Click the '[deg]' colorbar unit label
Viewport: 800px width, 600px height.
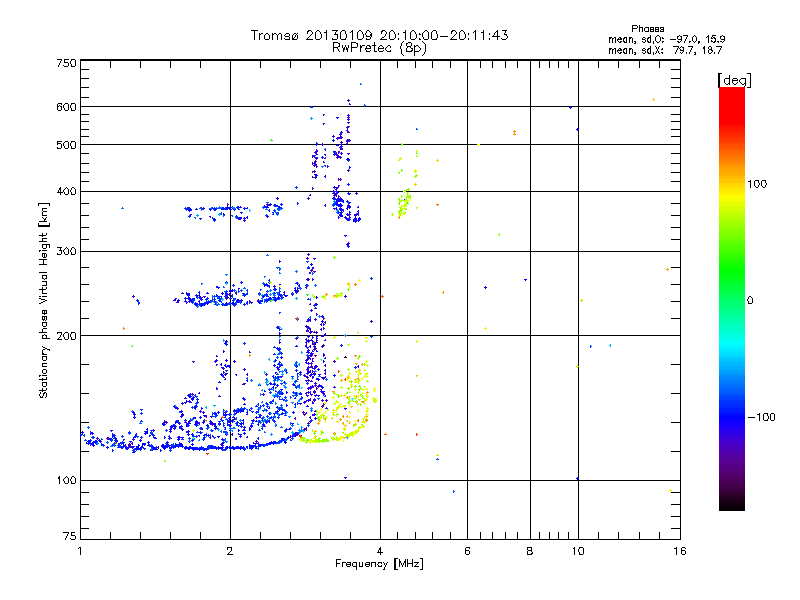(734, 80)
